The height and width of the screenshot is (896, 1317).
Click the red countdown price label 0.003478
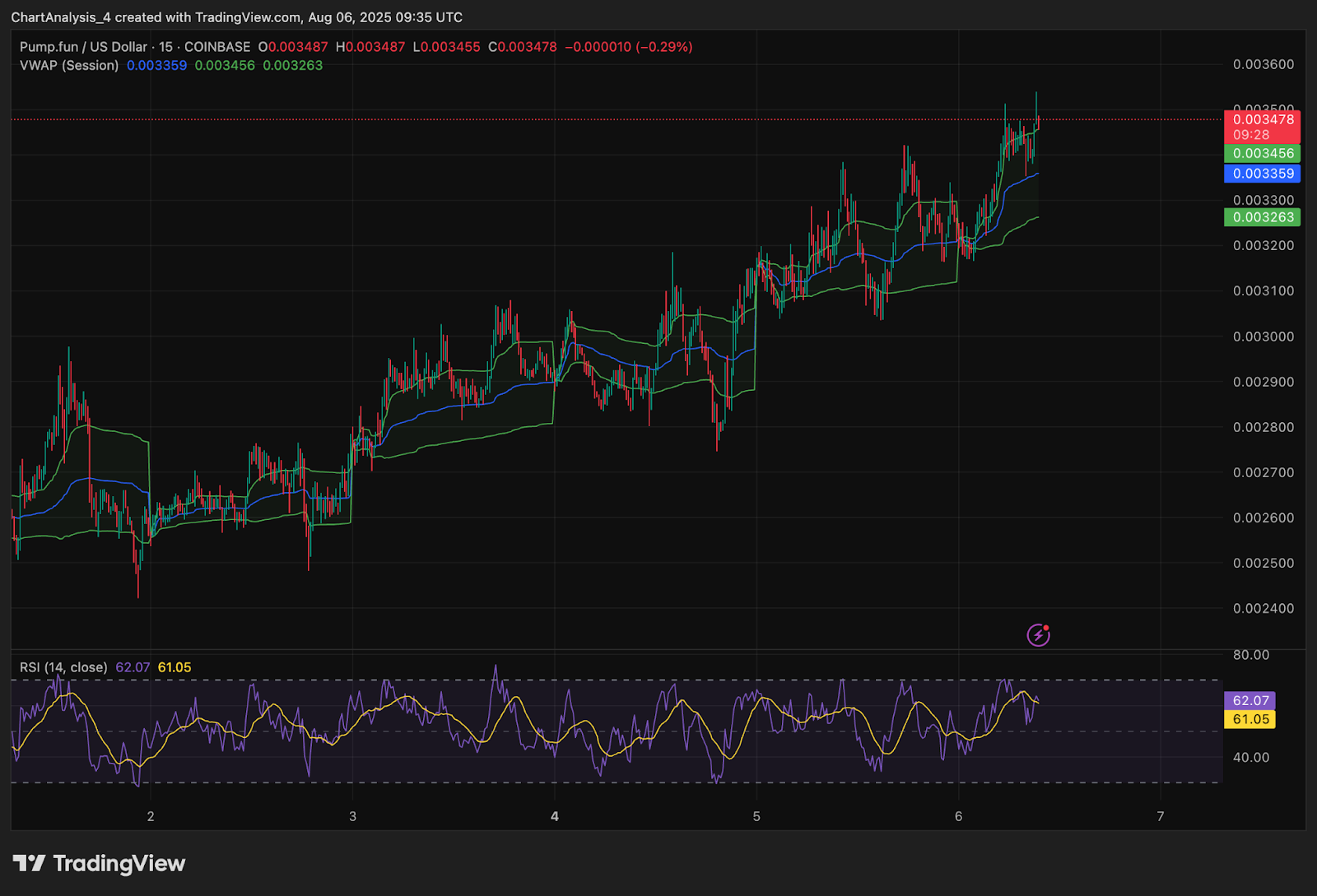[1262, 119]
